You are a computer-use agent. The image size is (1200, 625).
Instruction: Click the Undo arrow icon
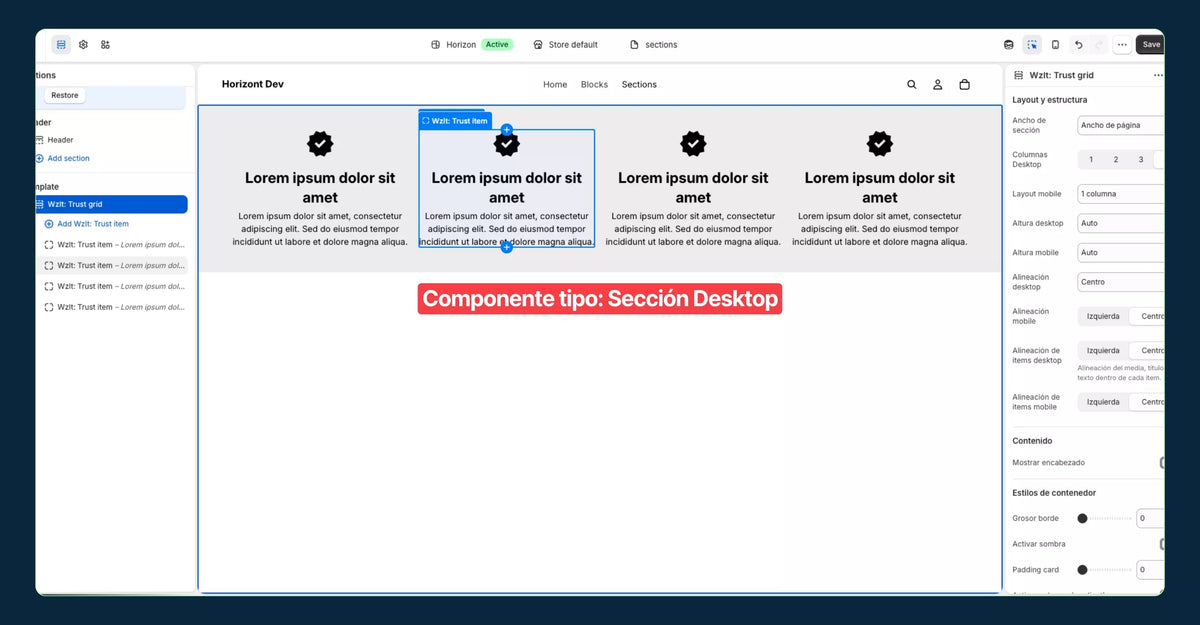1078,45
